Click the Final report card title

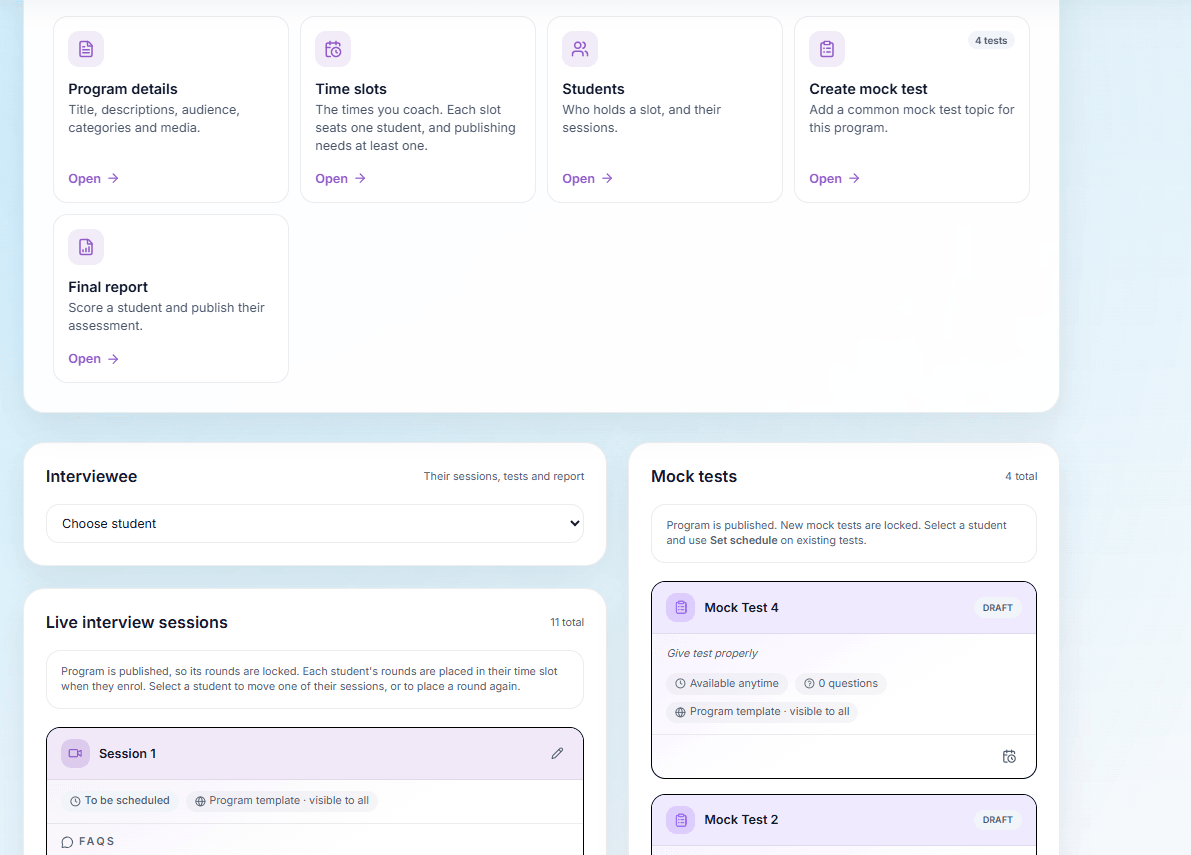(x=108, y=287)
